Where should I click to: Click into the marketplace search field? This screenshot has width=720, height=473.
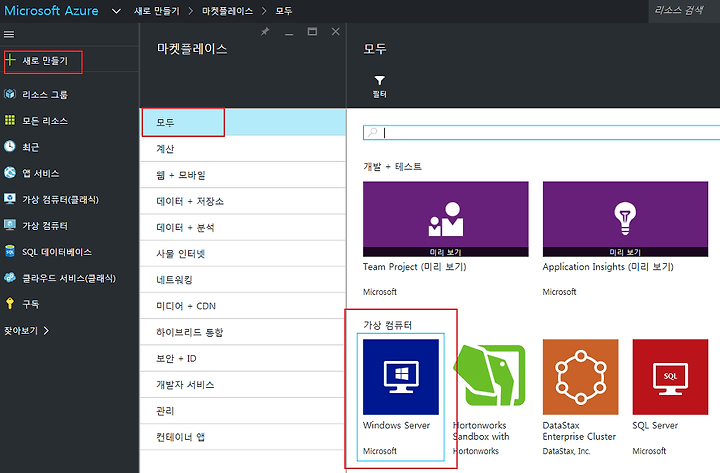542,133
